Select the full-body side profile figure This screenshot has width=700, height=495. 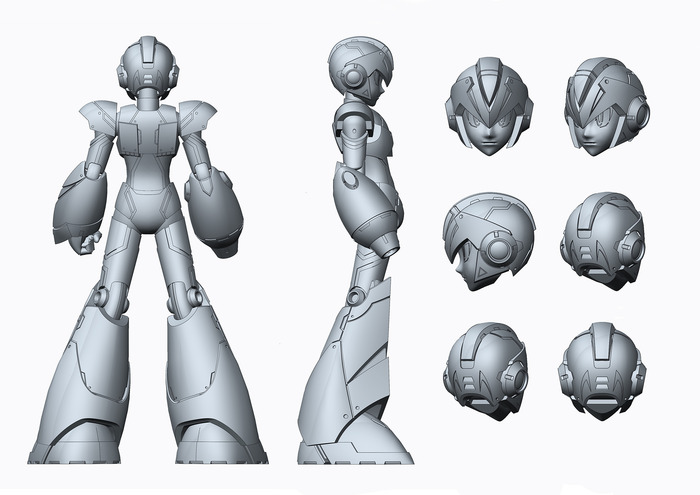(356, 250)
